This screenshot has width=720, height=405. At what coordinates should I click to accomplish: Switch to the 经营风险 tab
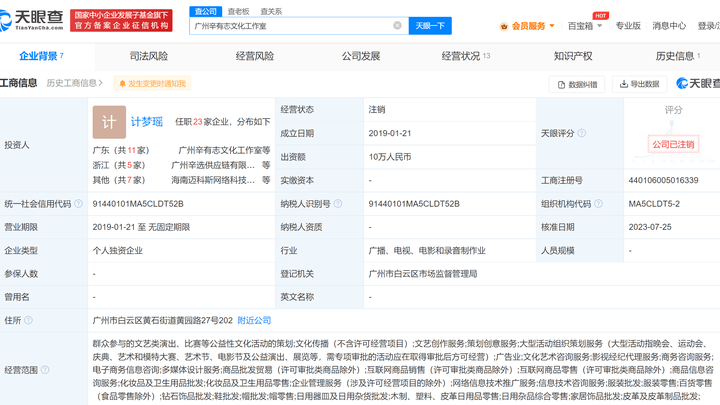[254, 56]
